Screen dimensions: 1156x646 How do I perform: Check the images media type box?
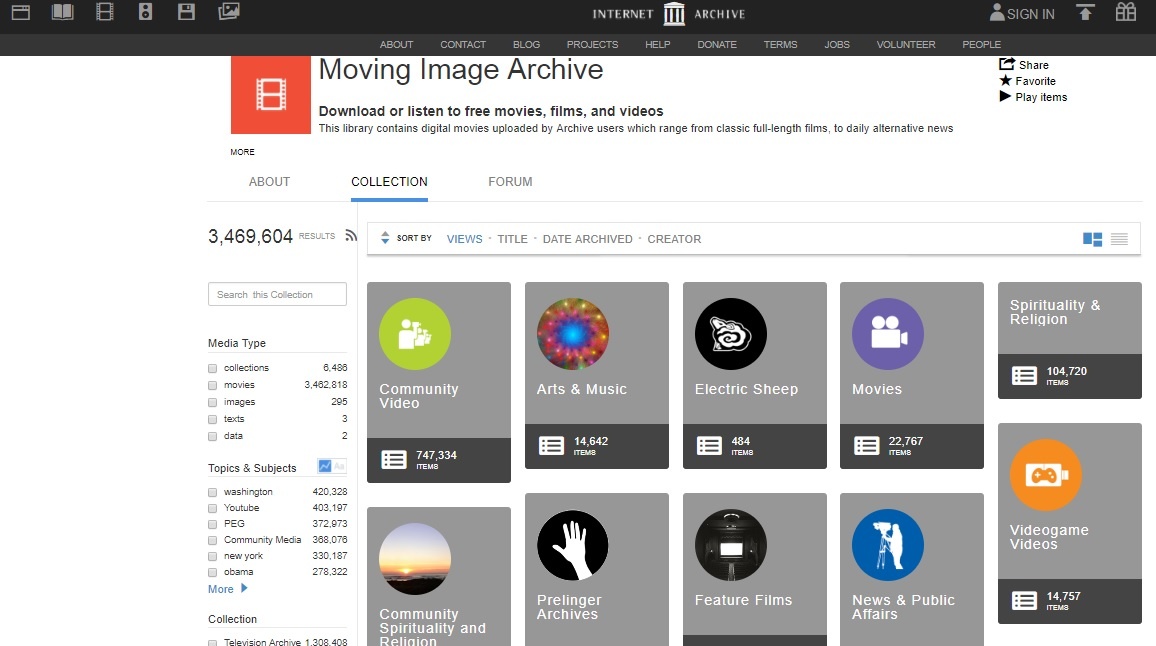click(212, 403)
